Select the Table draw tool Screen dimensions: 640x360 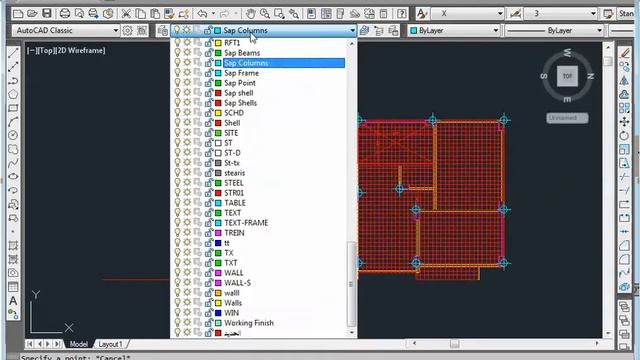13,287
